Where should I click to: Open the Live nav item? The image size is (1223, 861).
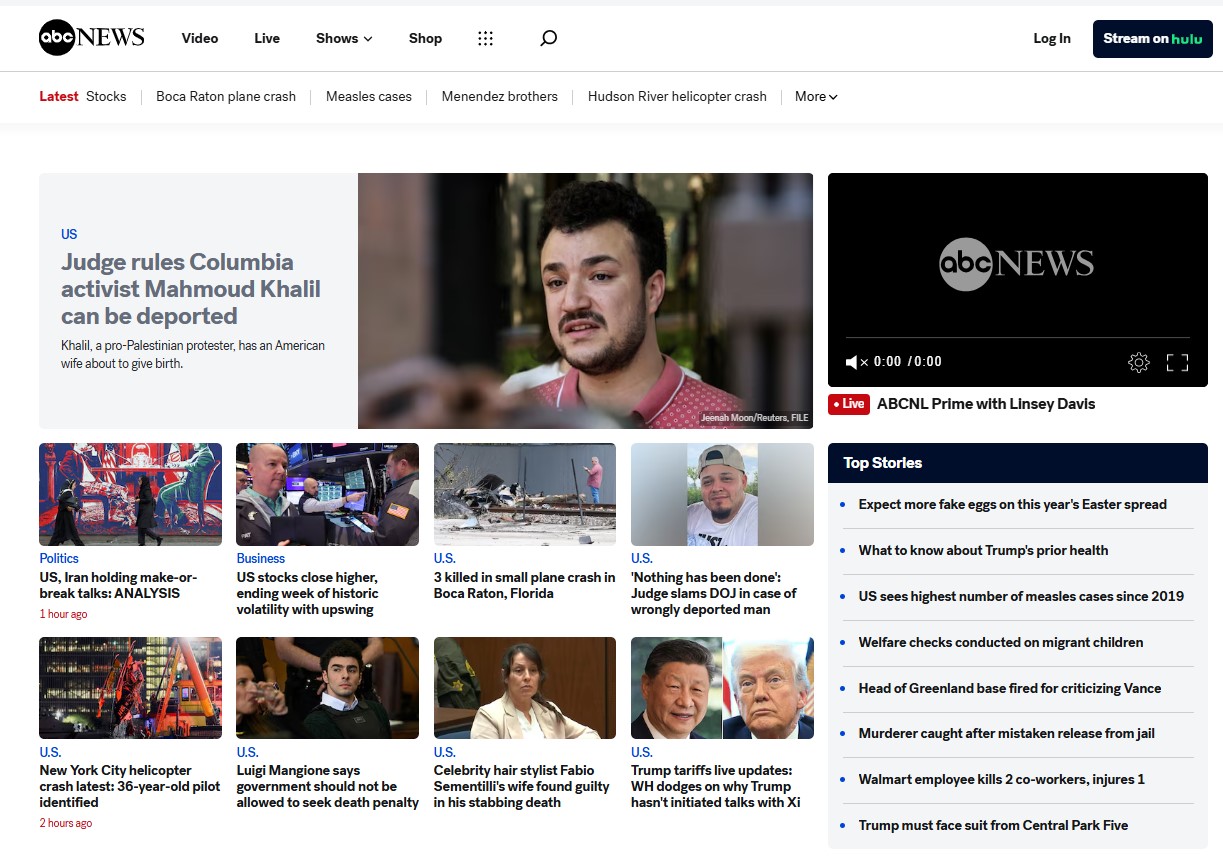[267, 38]
